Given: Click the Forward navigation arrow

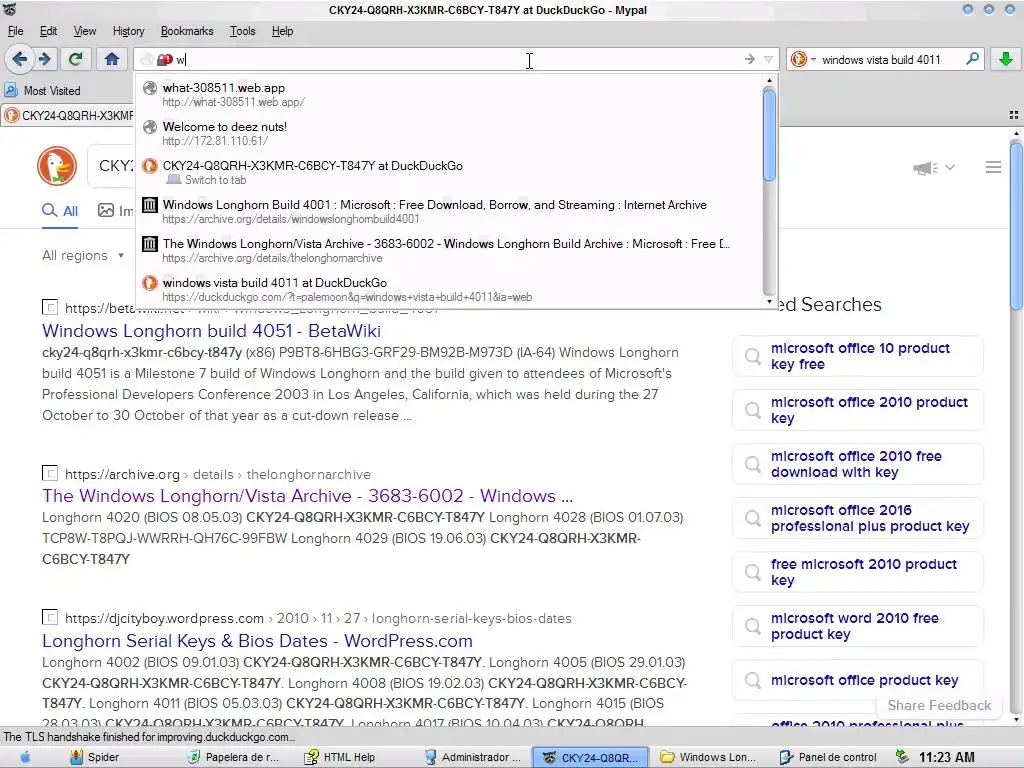Looking at the screenshot, I should [x=45, y=59].
